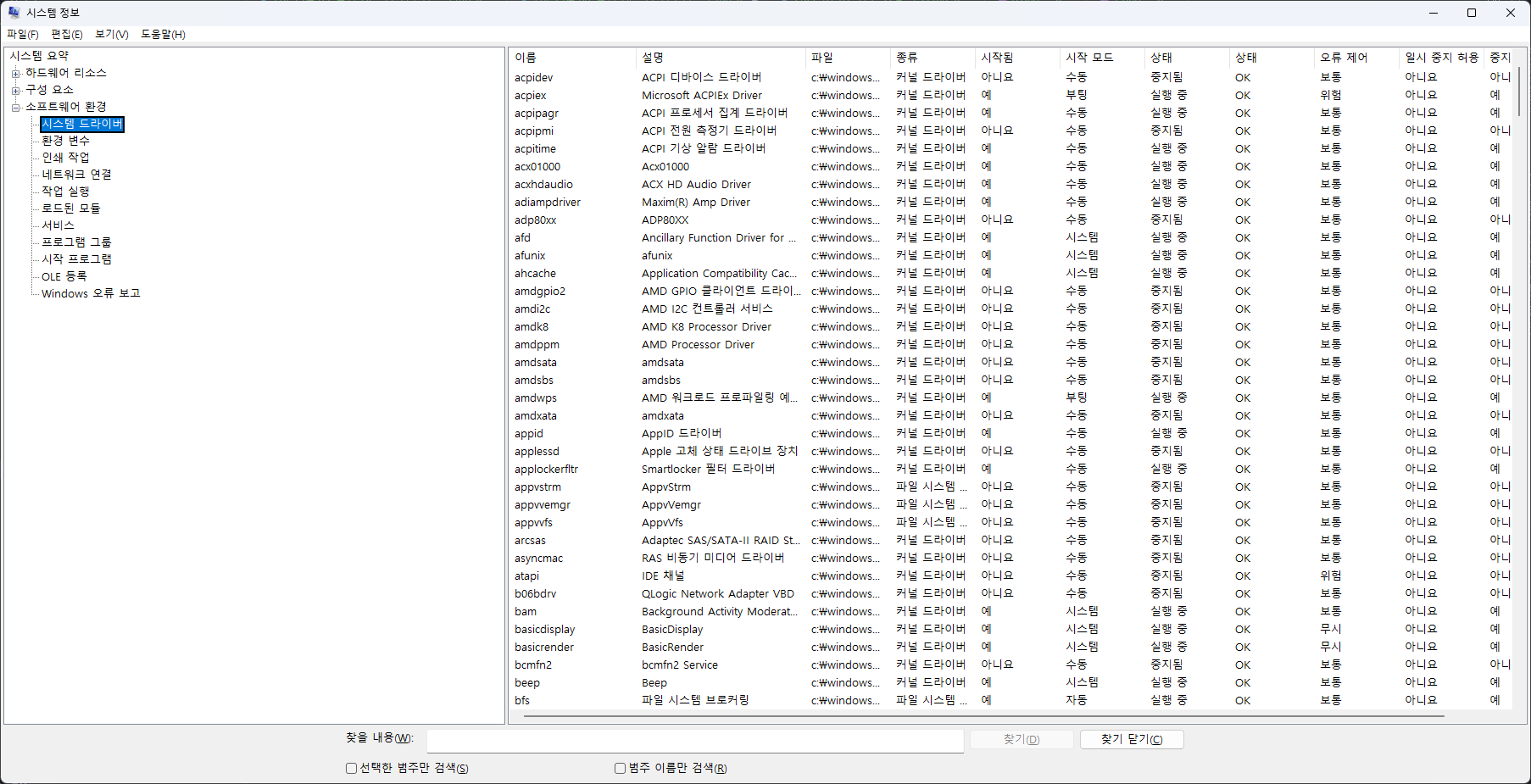Screen dimensions: 1531x784
Task: Select 시스템 요약 in the tree
Action: pos(40,56)
